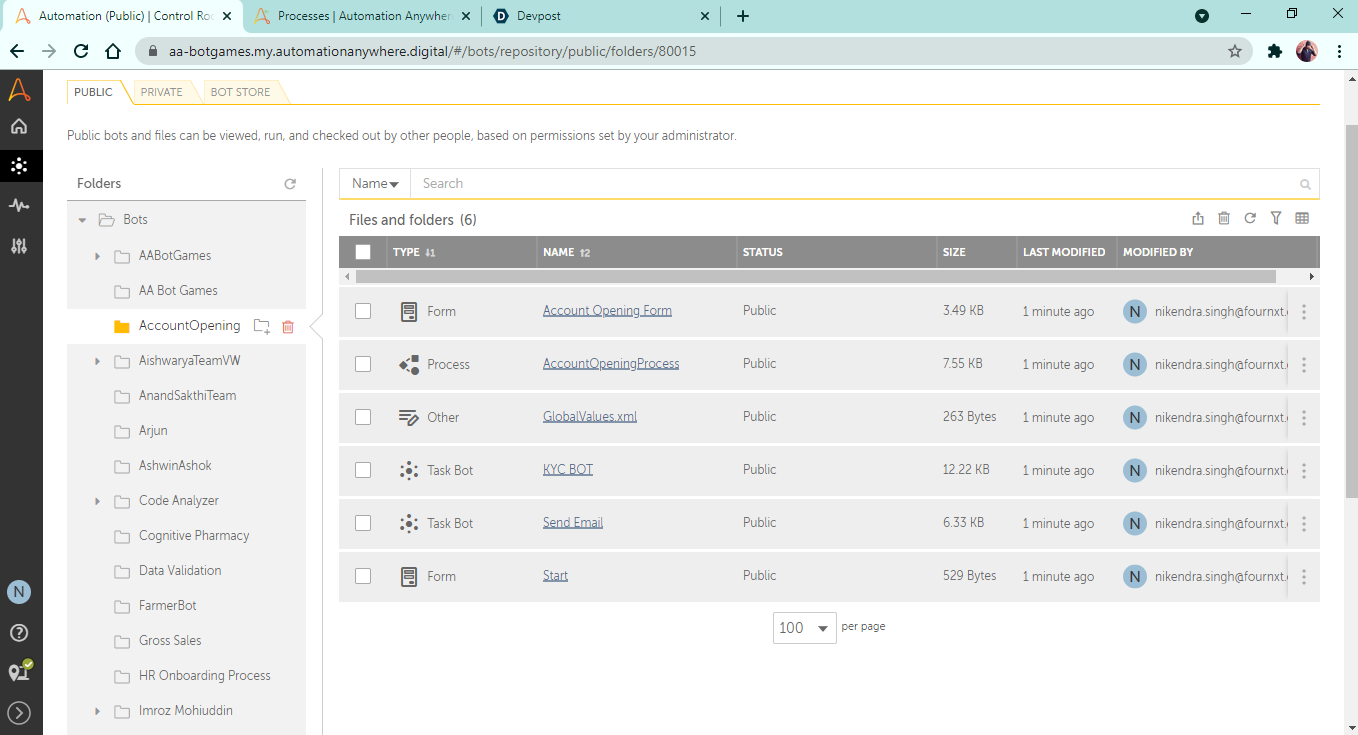The height and width of the screenshot is (735, 1358).
Task: Refresh the Folders tree
Action: (x=290, y=184)
